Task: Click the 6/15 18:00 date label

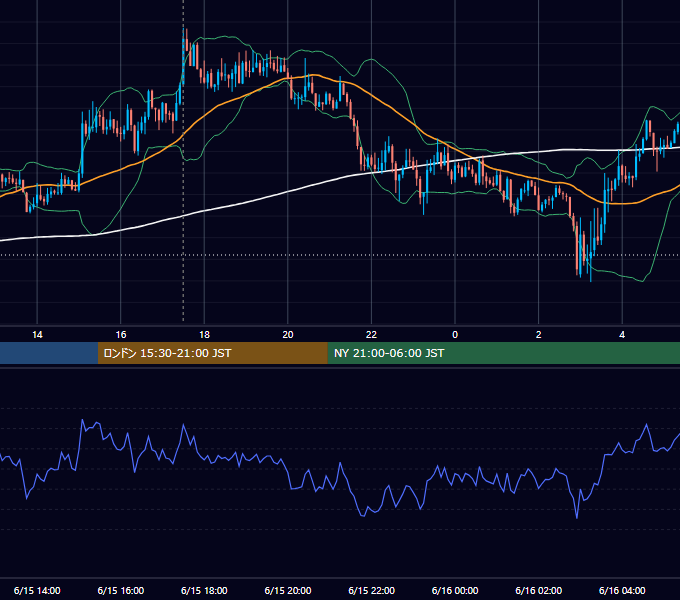Action: (204, 590)
